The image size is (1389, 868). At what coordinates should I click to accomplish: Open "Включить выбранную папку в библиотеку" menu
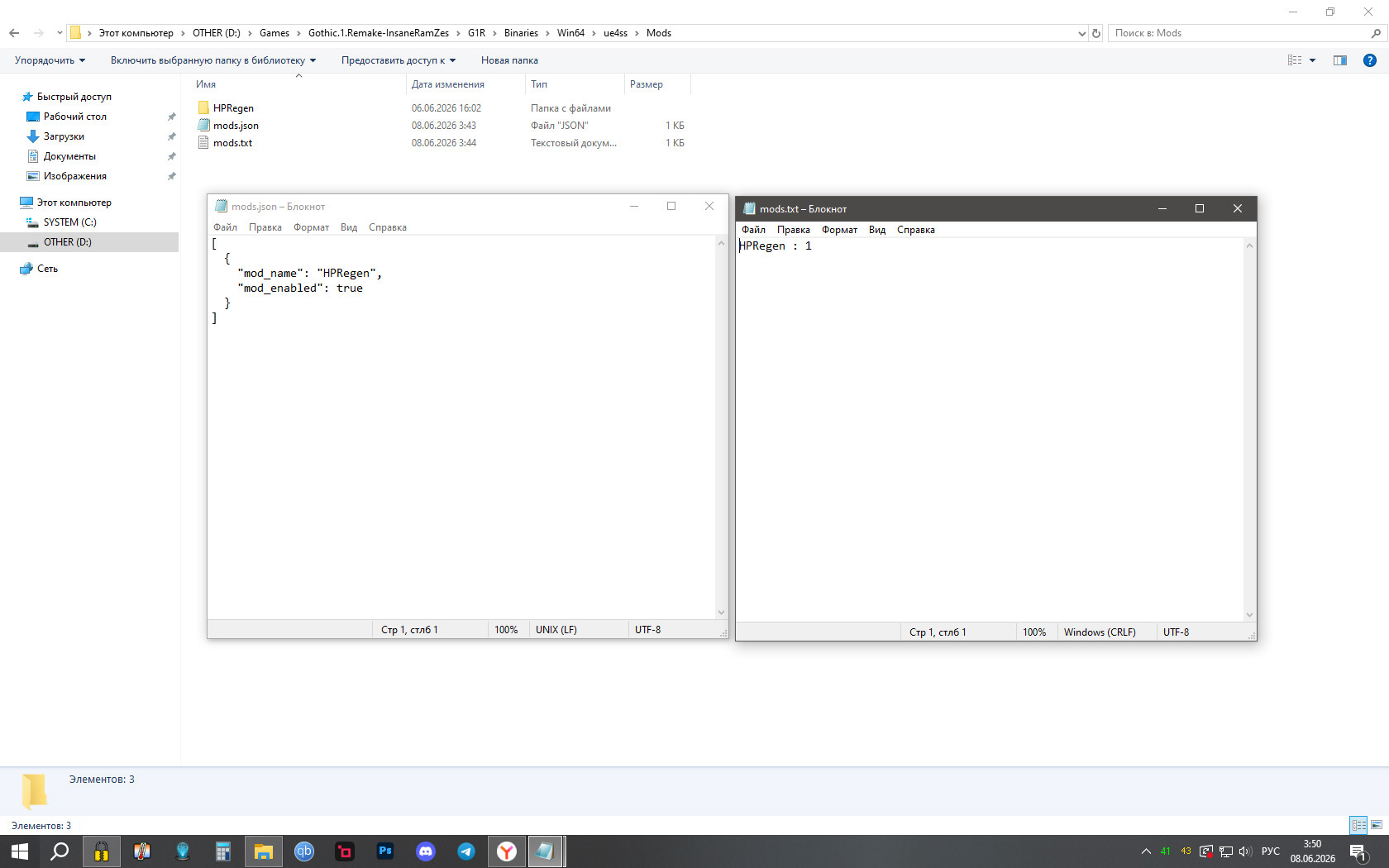pos(213,60)
